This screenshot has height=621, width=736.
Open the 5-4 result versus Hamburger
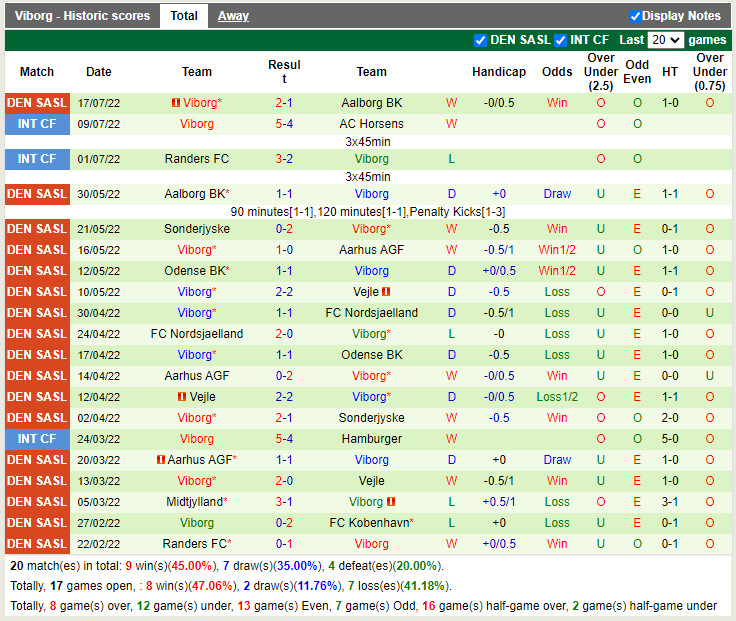[x=284, y=439]
